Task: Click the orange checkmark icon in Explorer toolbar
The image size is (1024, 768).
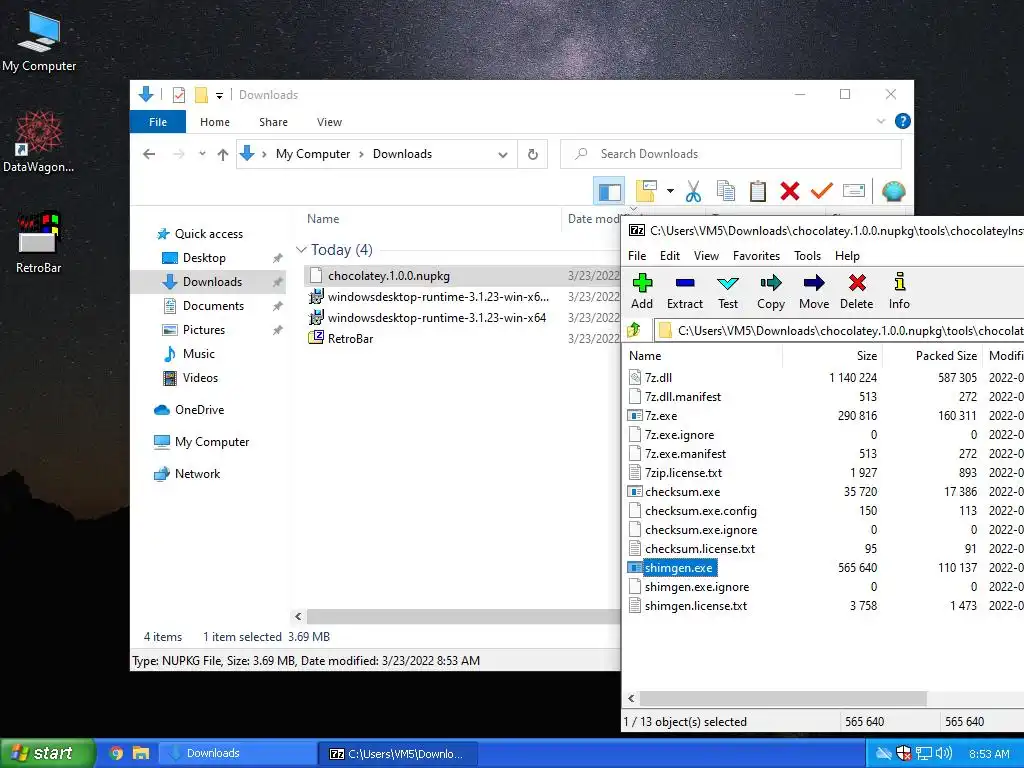Action: [x=822, y=191]
